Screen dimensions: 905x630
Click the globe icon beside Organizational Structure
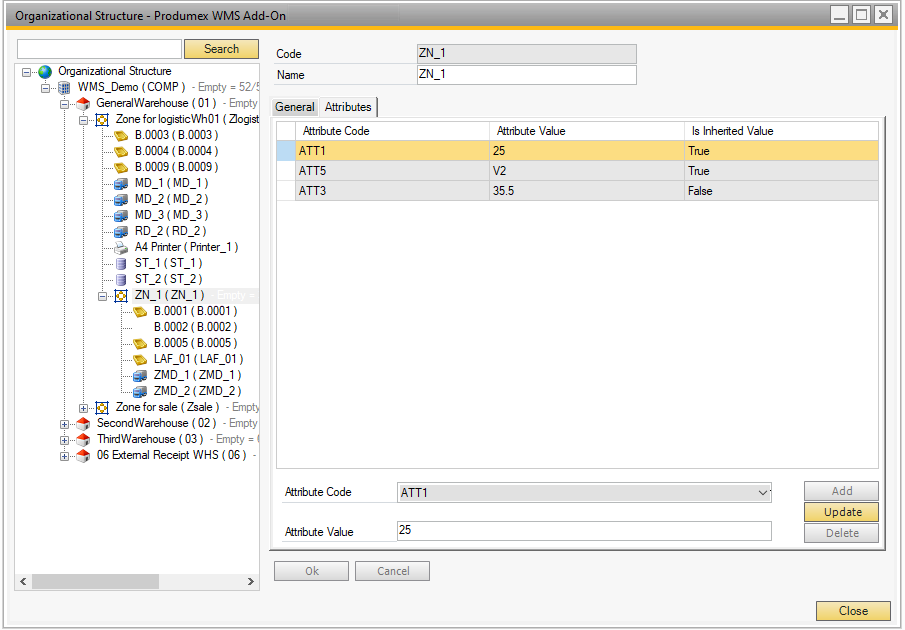pos(45,71)
